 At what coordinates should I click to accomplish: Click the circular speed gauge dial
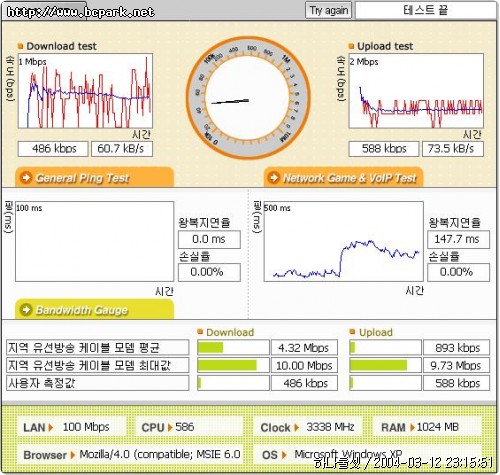coord(248,98)
